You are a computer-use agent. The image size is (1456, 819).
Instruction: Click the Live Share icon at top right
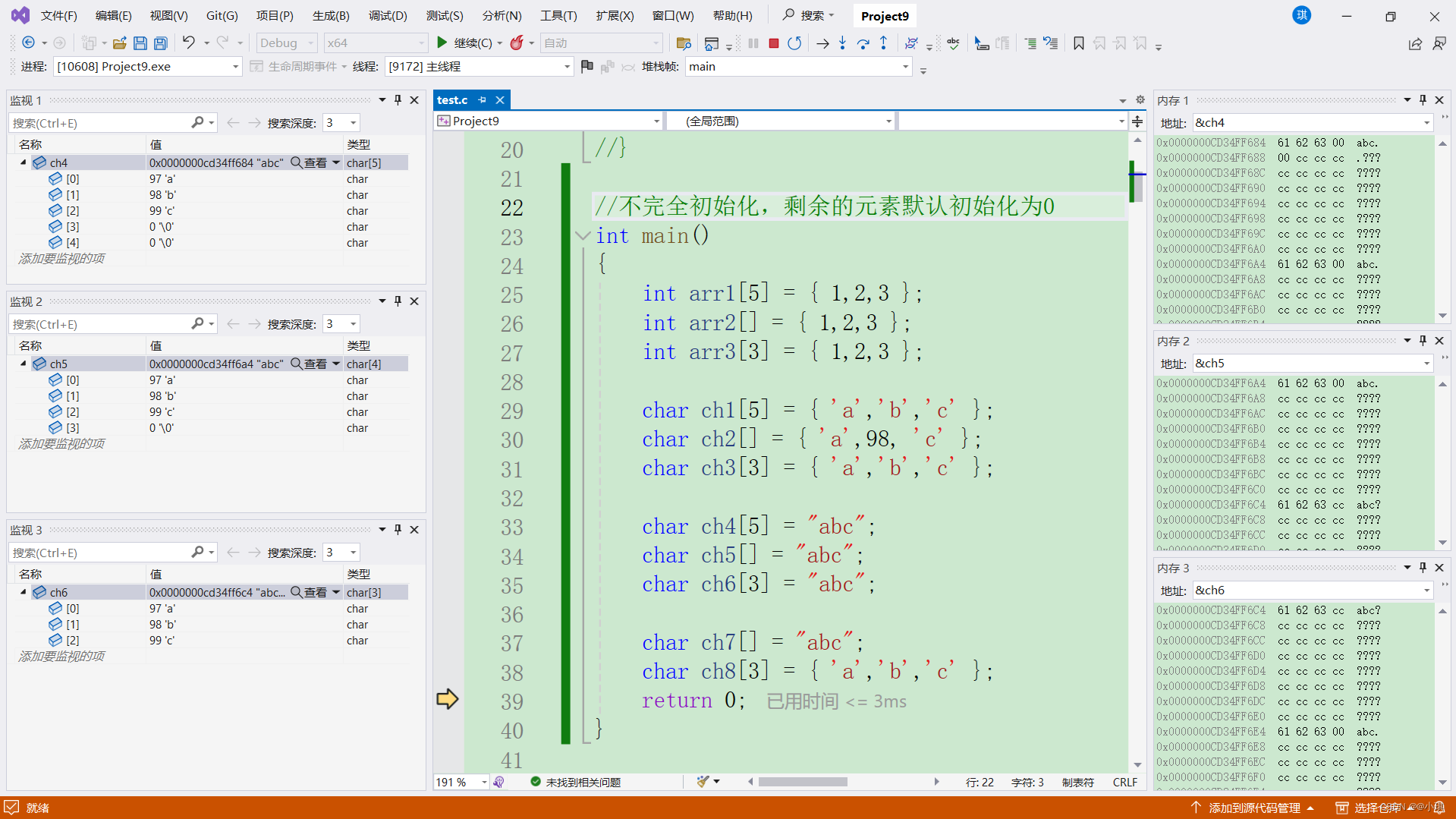point(1415,44)
